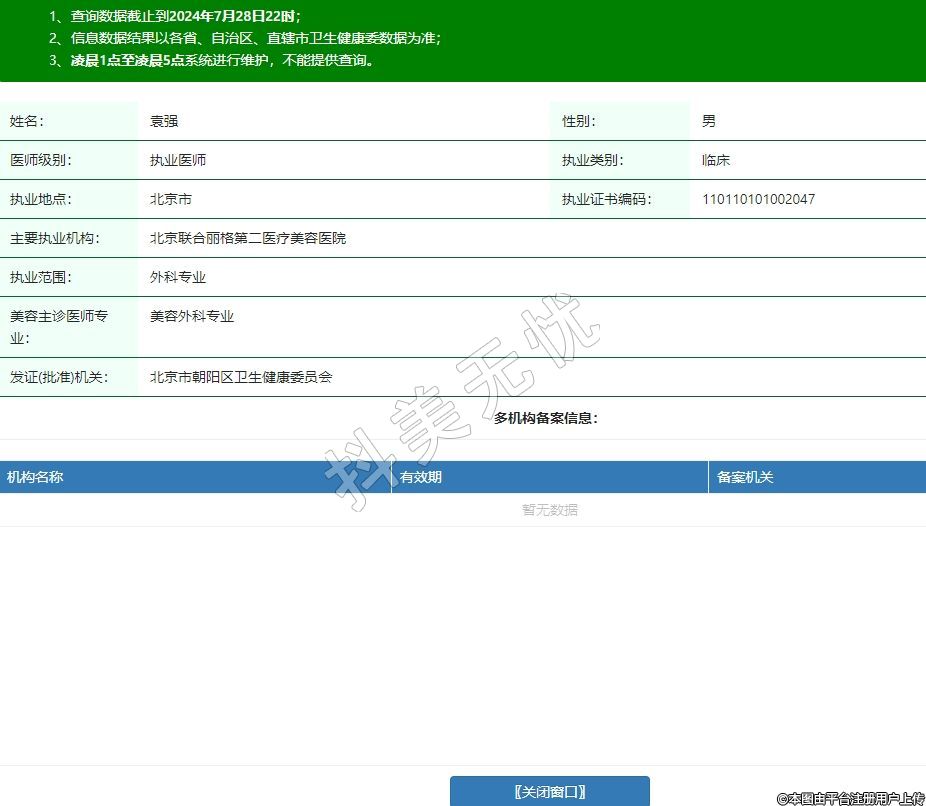Select the 外科专业 practice scope value

coord(178,277)
